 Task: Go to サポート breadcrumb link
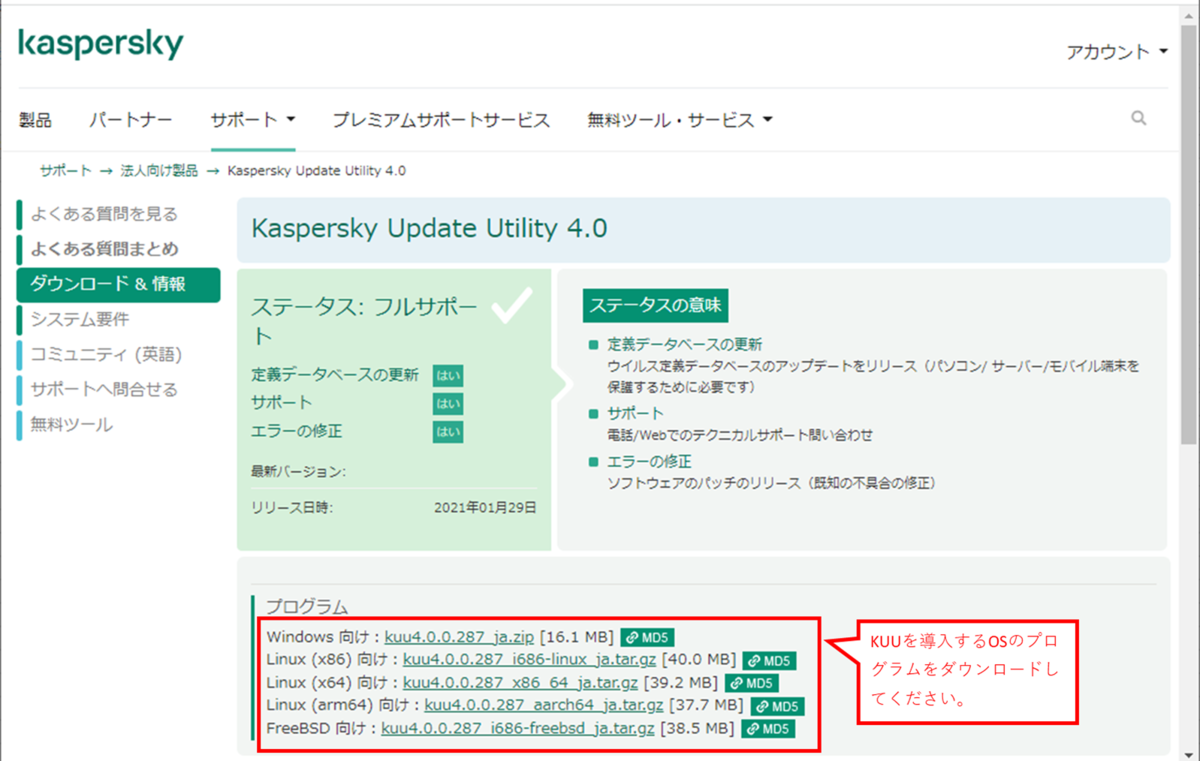[65, 171]
